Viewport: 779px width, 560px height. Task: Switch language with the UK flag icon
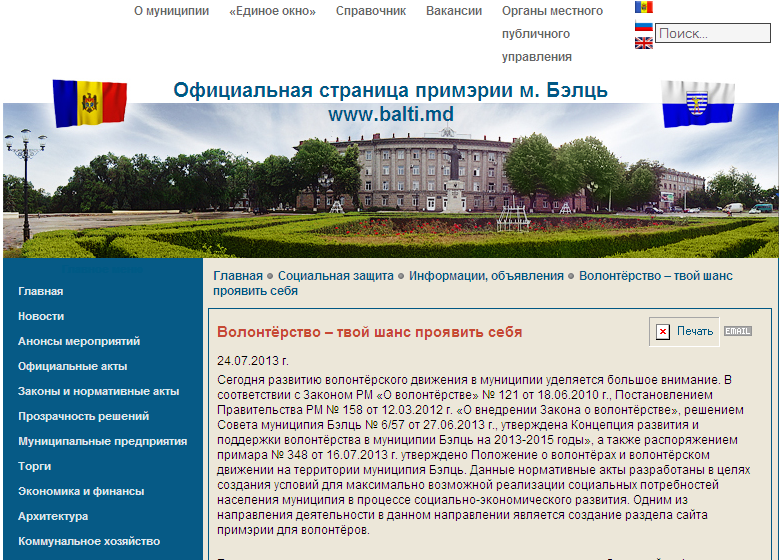(643, 42)
